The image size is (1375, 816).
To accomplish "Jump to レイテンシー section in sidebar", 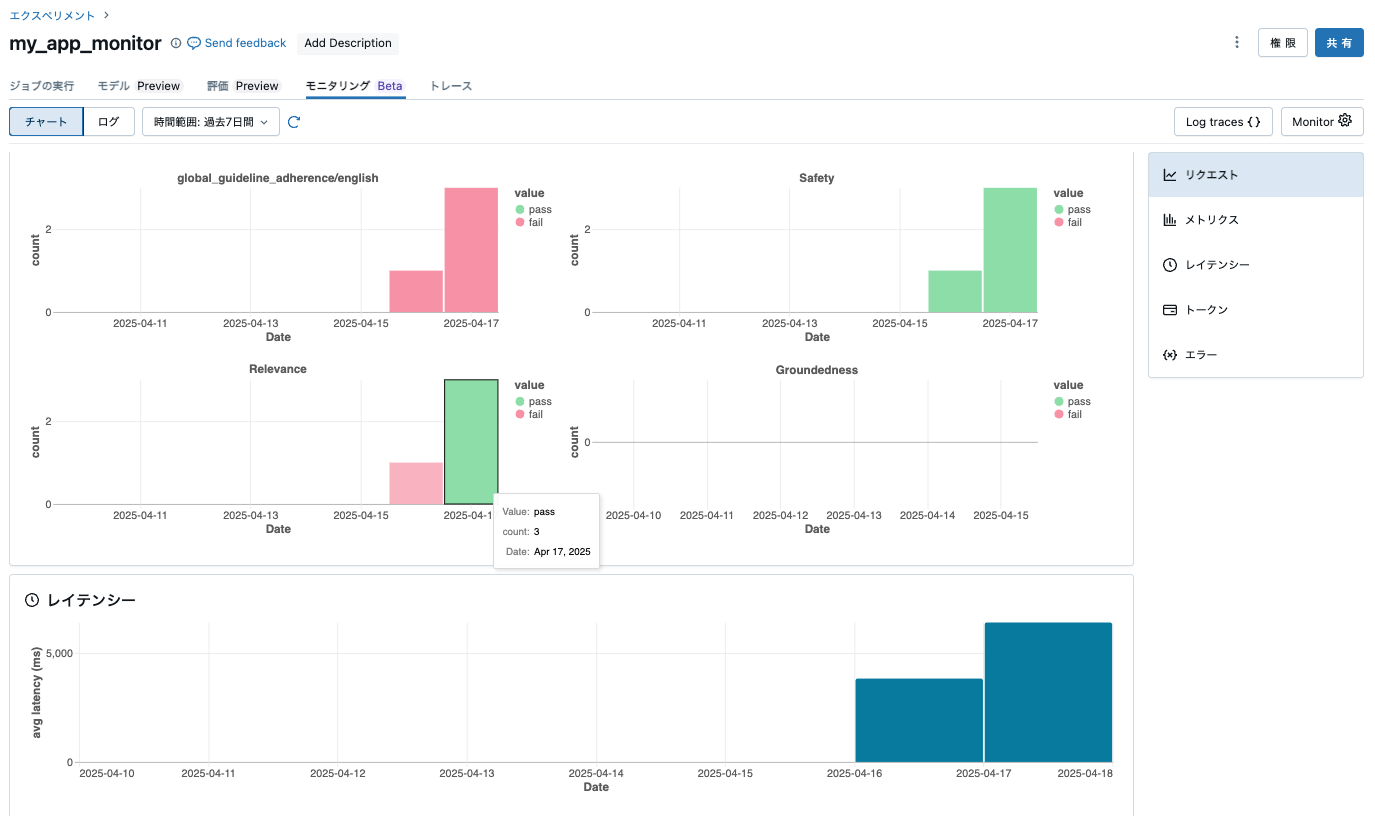I will (x=1256, y=265).
